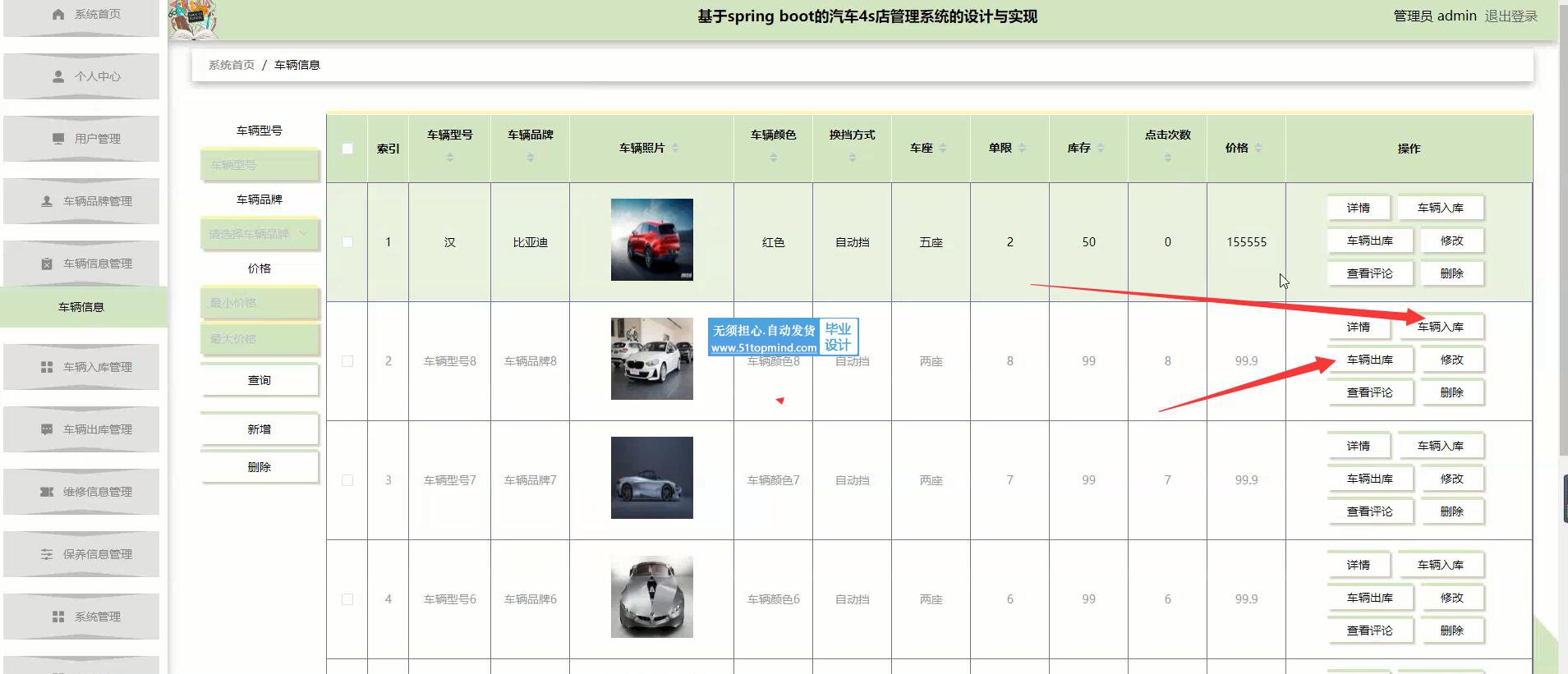Viewport: 1568px width, 674px height.
Task: Click the chat icon beside 车辆出库管理
Action: (x=47, y=429)
